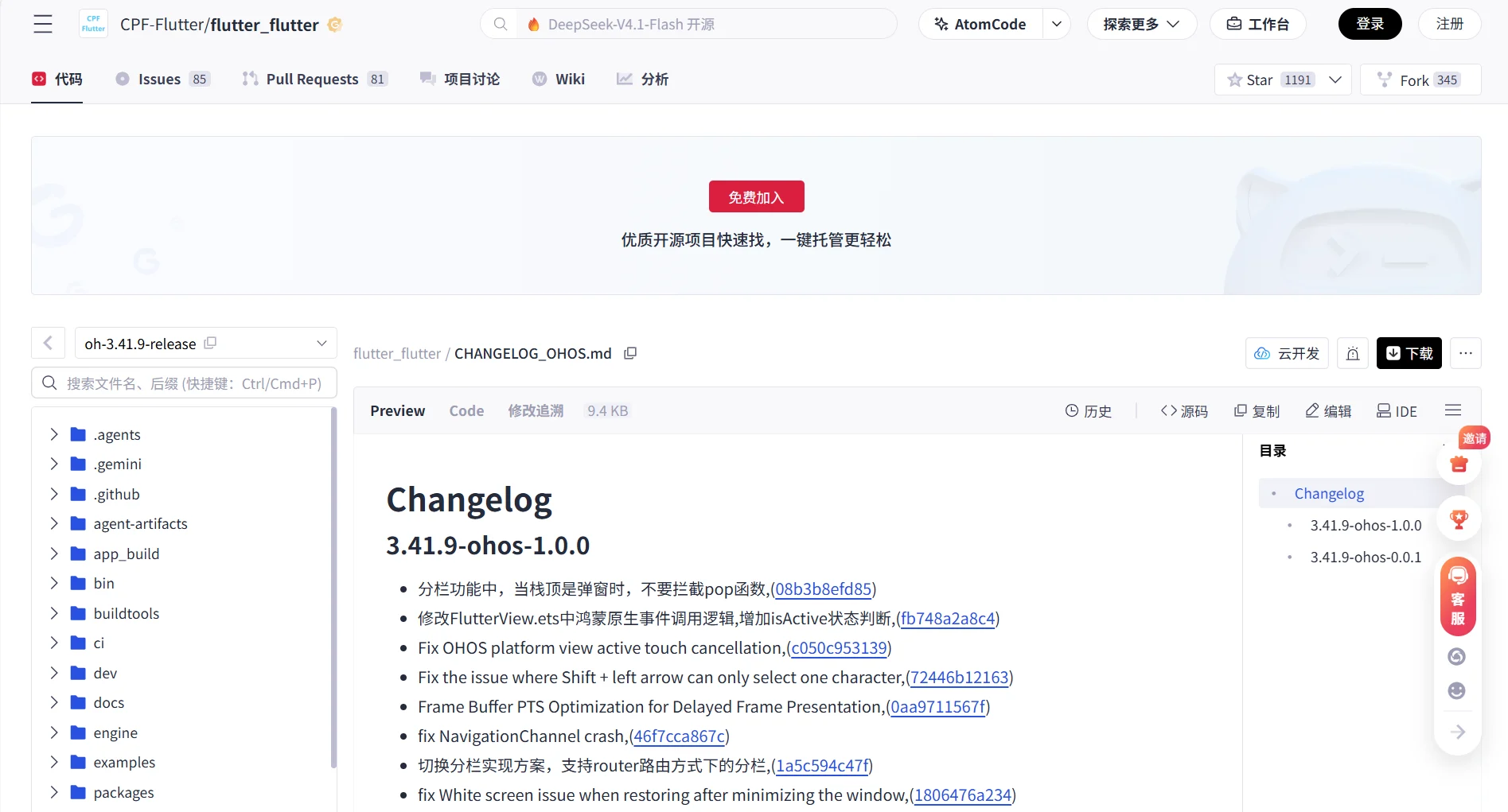The height and width of the screenshot is (812, 1508).
Task: Switch to the Code tab
Action: 466,410
